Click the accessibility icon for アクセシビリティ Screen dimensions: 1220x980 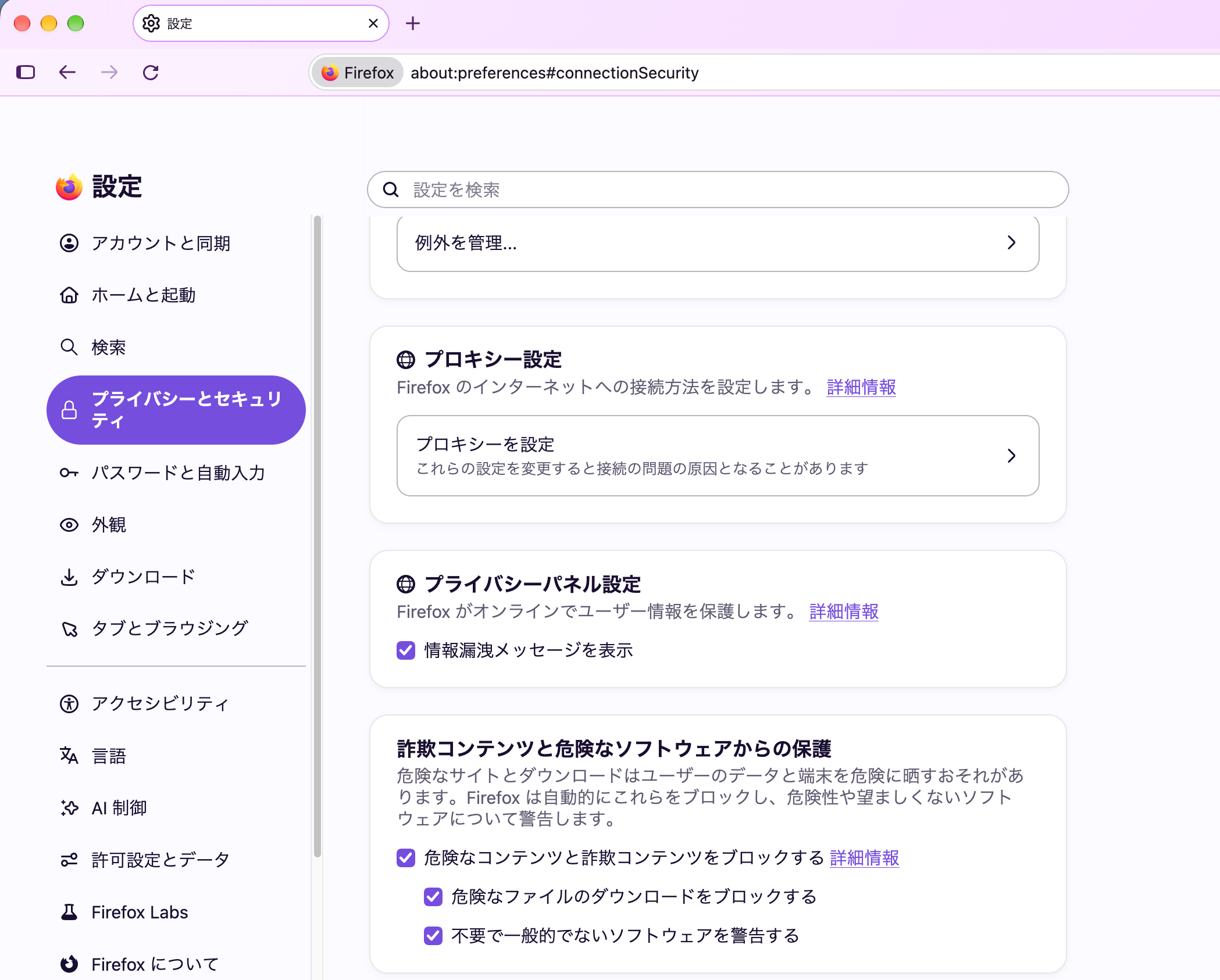click(x=69, y=704)
